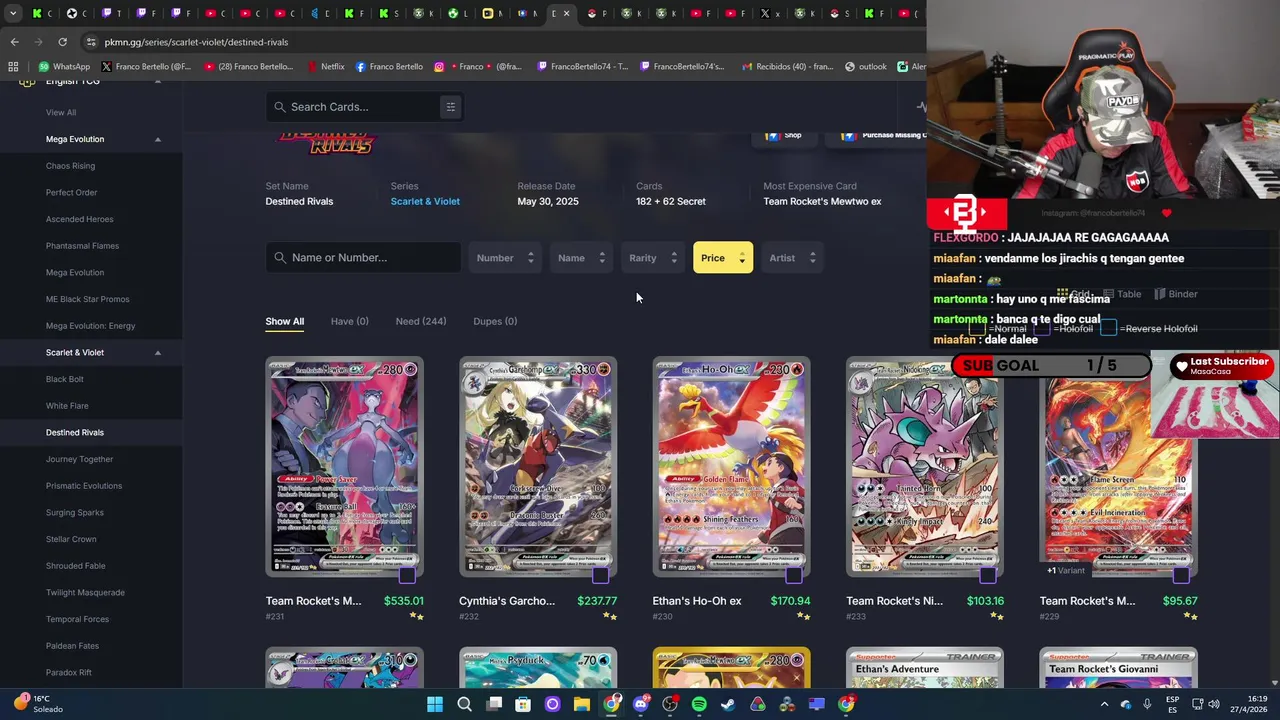Open Discord from the taskbar
Screen dimensions: 1280x720
(640, 704)
